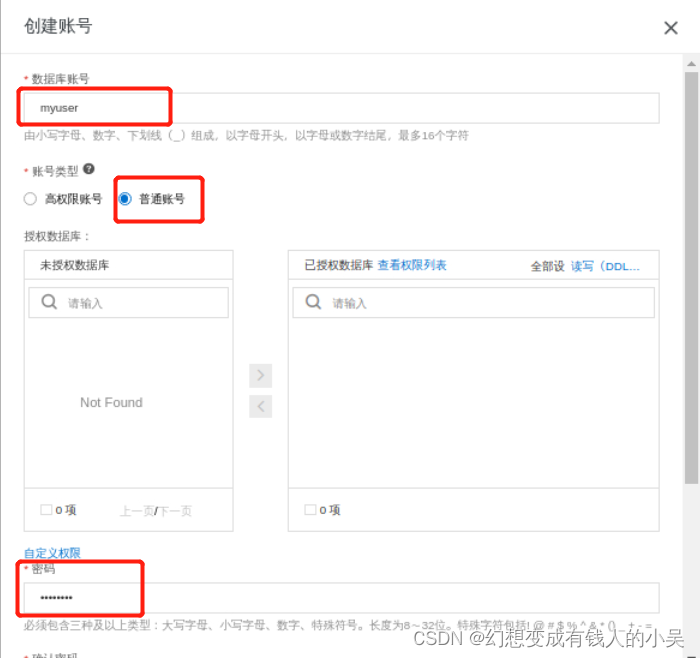Click the magnifier icon in 已授权数据库 search
This screenshot has height=658, width=700.
pyautogui.click(x=313, y=302)
